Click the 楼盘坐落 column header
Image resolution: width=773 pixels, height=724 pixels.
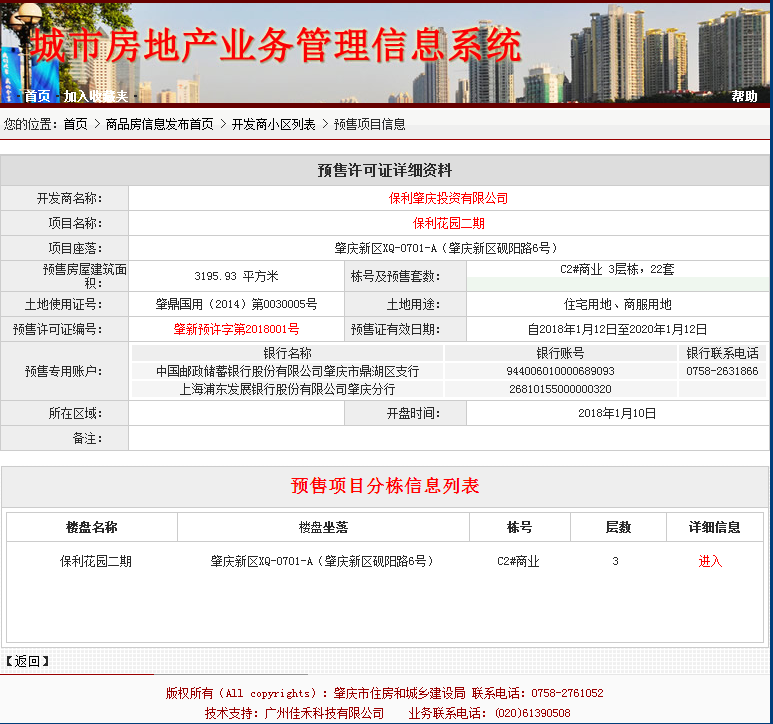(322, 527)
